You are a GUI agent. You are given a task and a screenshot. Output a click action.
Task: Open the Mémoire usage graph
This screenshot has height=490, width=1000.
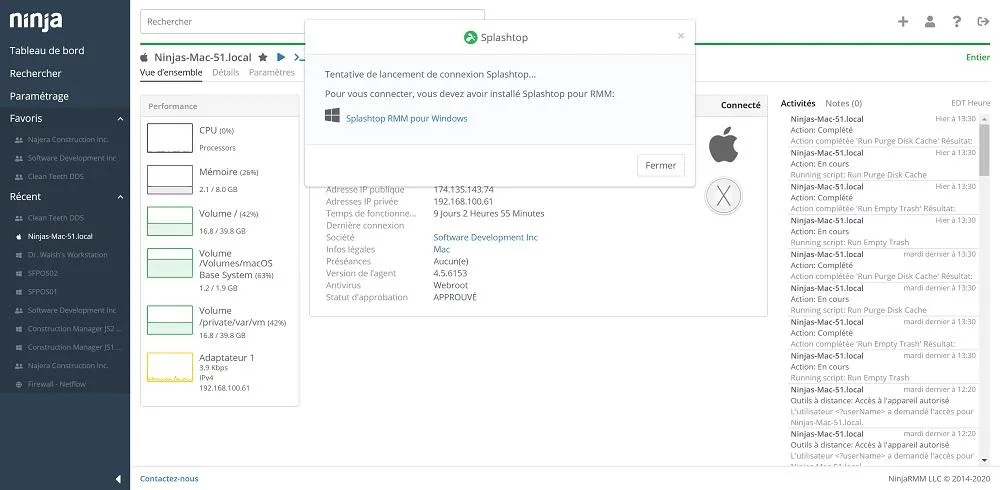(170, 180)
